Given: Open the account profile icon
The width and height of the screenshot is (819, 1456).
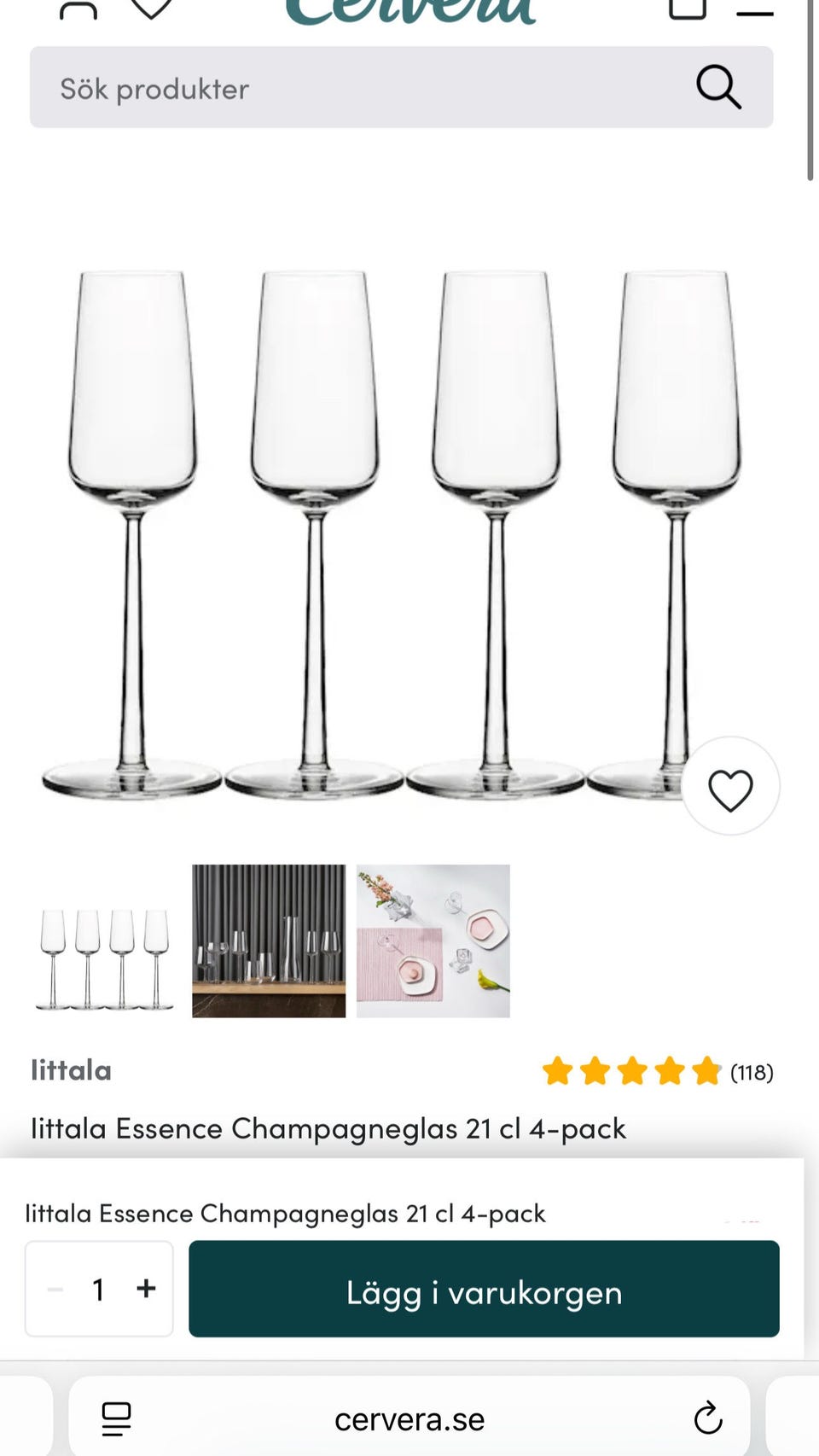Looking at the screenshot, I should click(x=78, y=9).
